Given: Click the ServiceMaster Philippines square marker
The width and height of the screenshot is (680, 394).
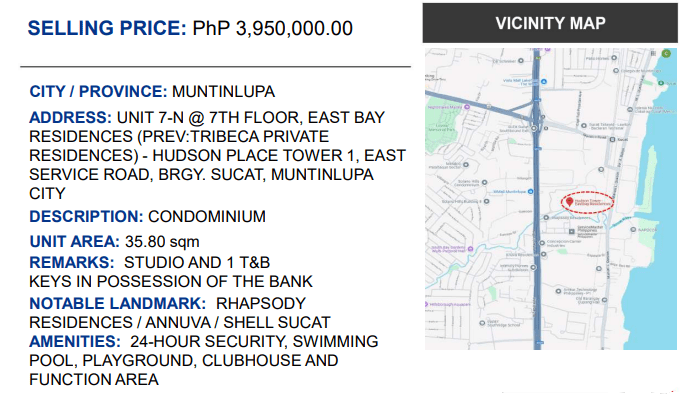Looking at the screenshot, I should (x=572, y=231).
